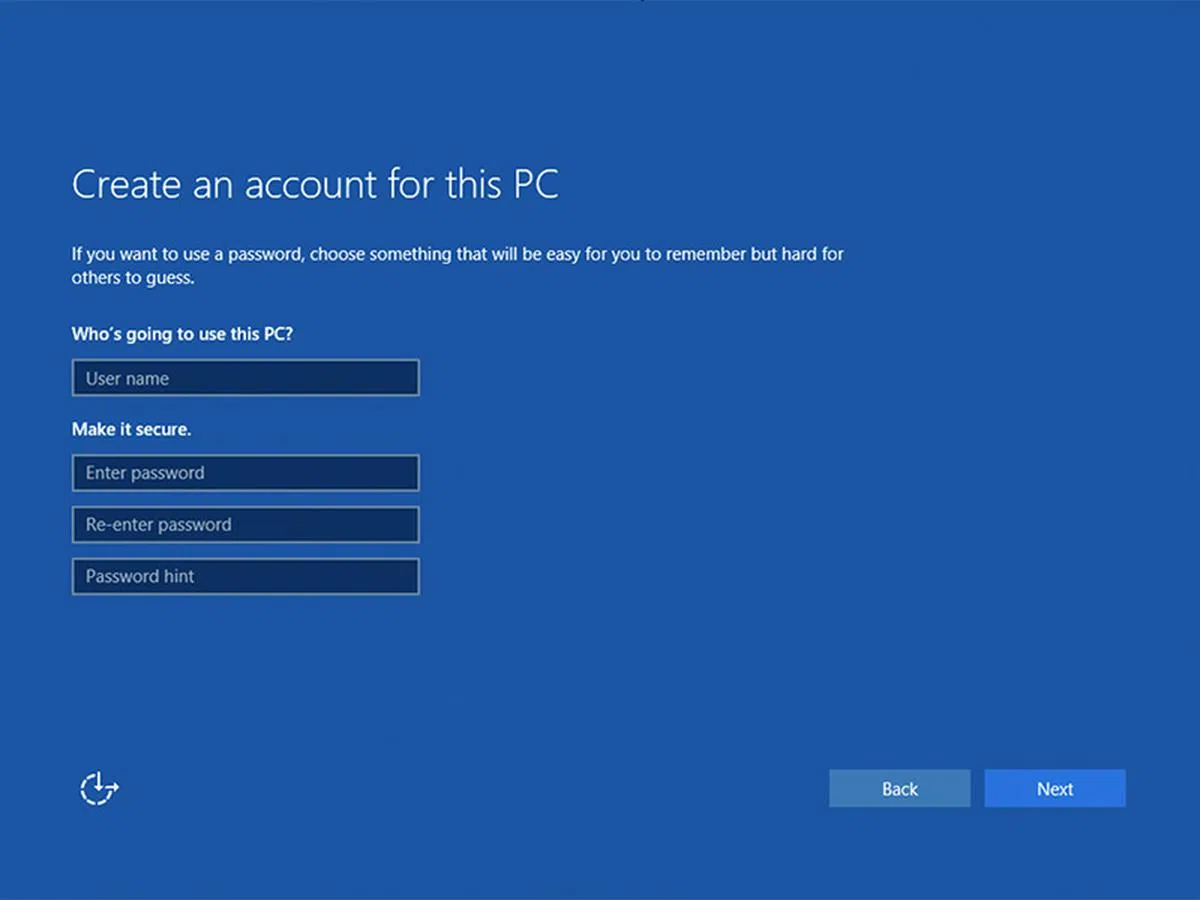This screenshot has height=900, width=1200.
Task: Click the Re-enter password field
Action: (x=245, y=525)
